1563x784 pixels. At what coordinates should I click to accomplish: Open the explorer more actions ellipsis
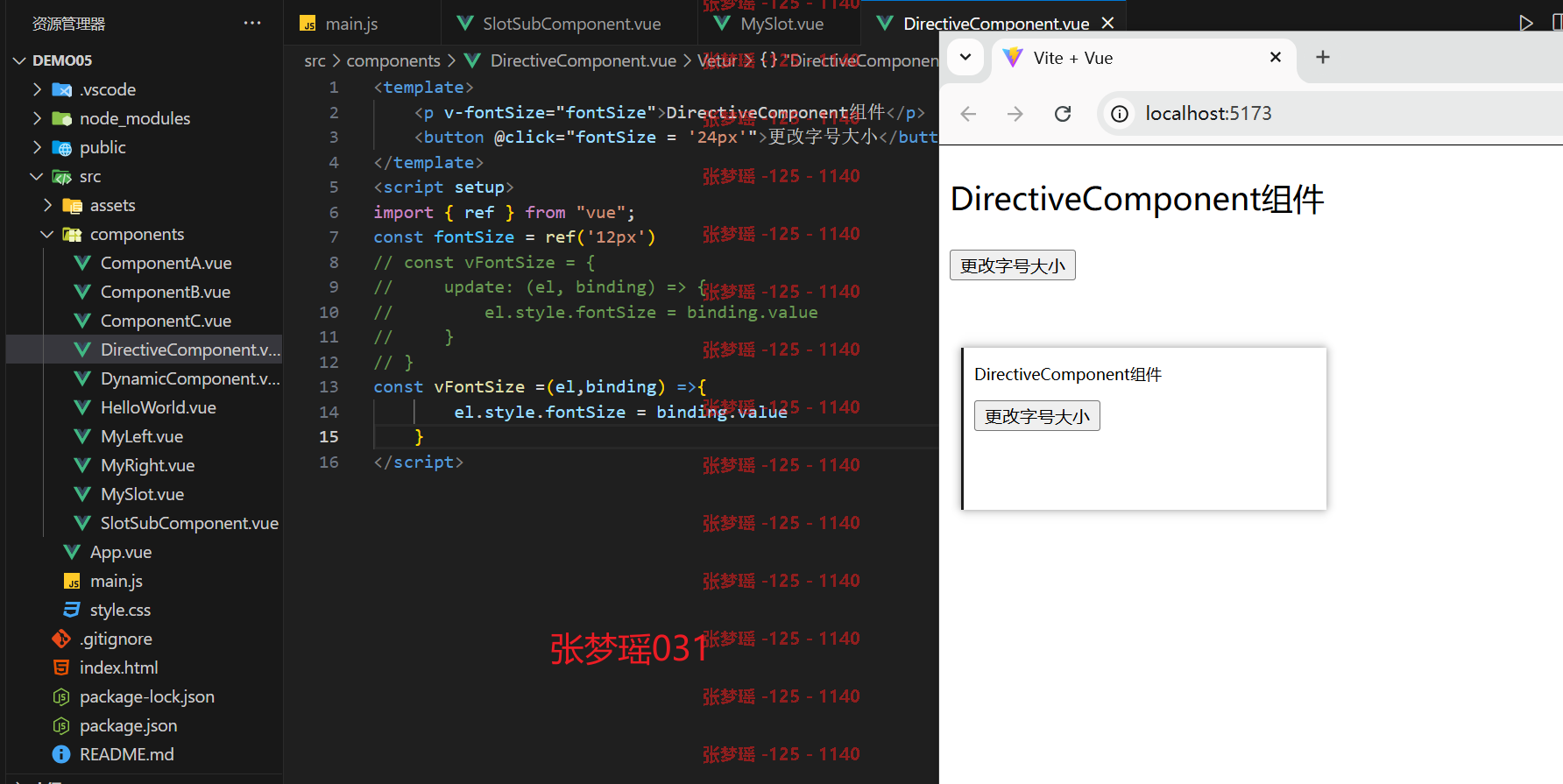tap(252, 24)
